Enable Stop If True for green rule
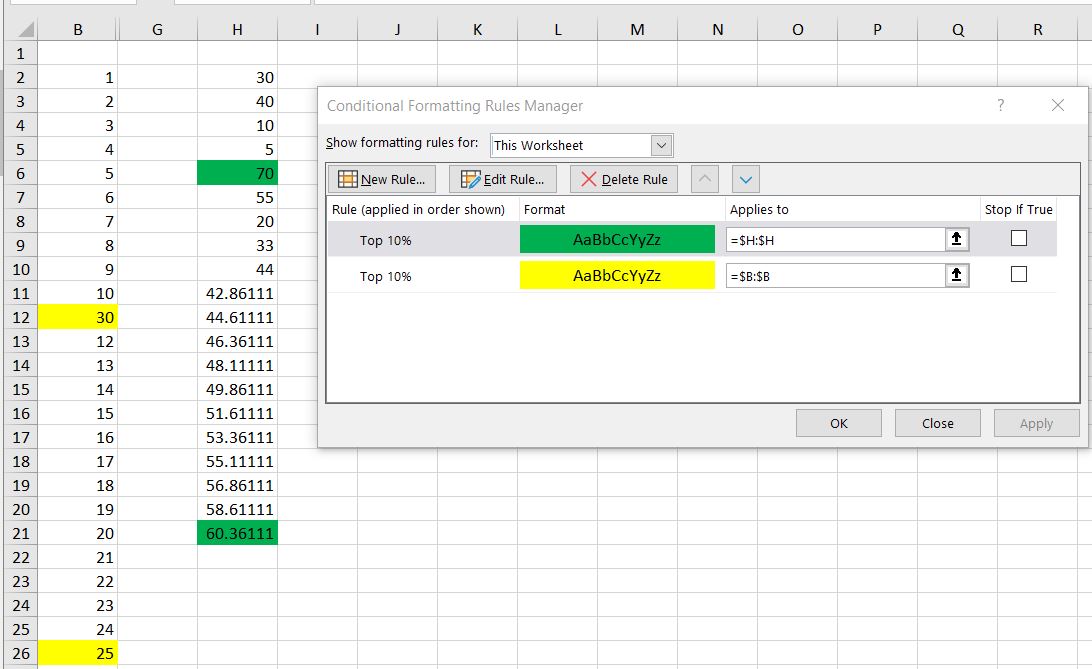This screenshot has height=669, width=1092. 1019,239
